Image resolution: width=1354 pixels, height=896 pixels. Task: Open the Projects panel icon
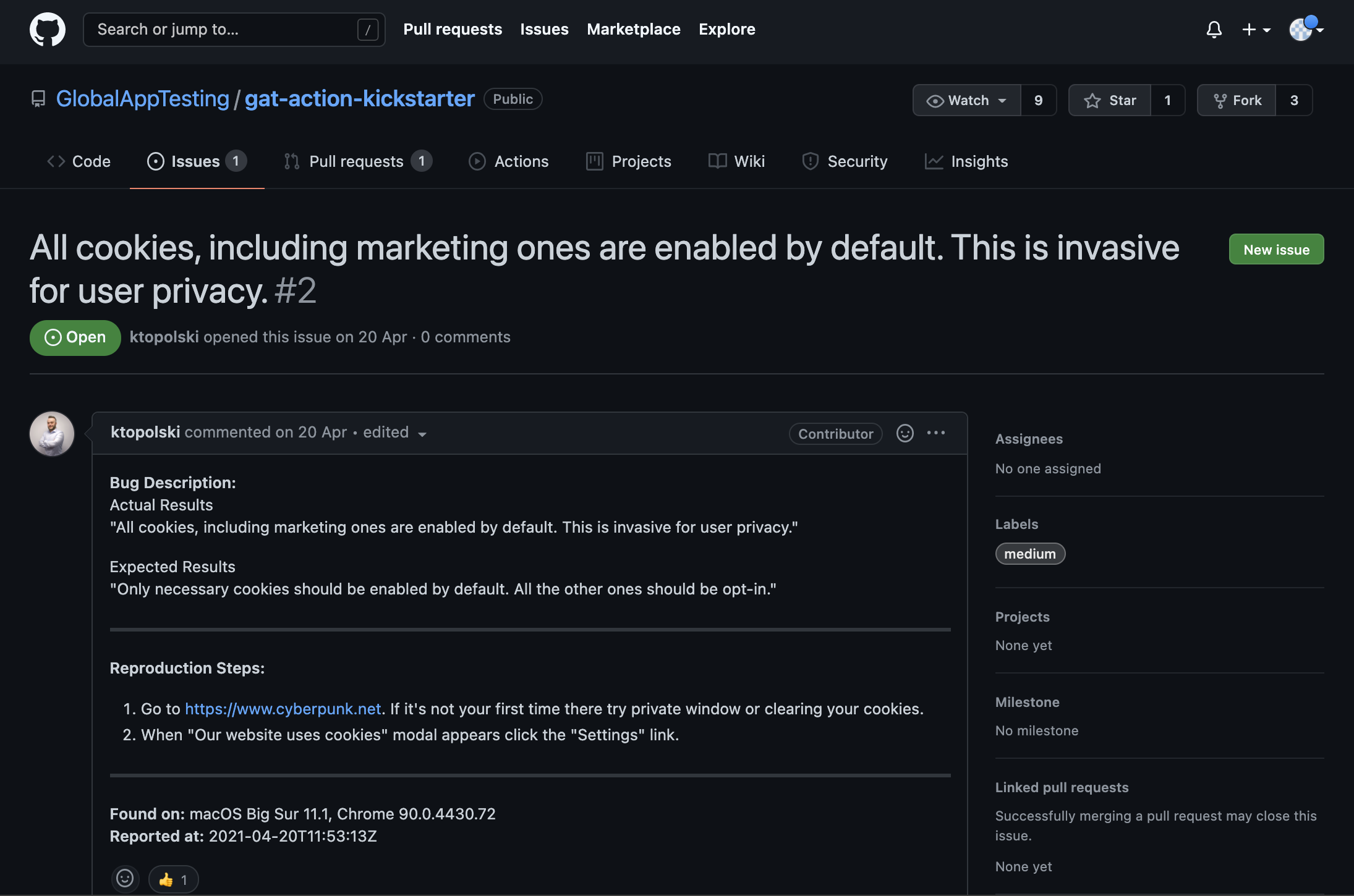(594, 161)
